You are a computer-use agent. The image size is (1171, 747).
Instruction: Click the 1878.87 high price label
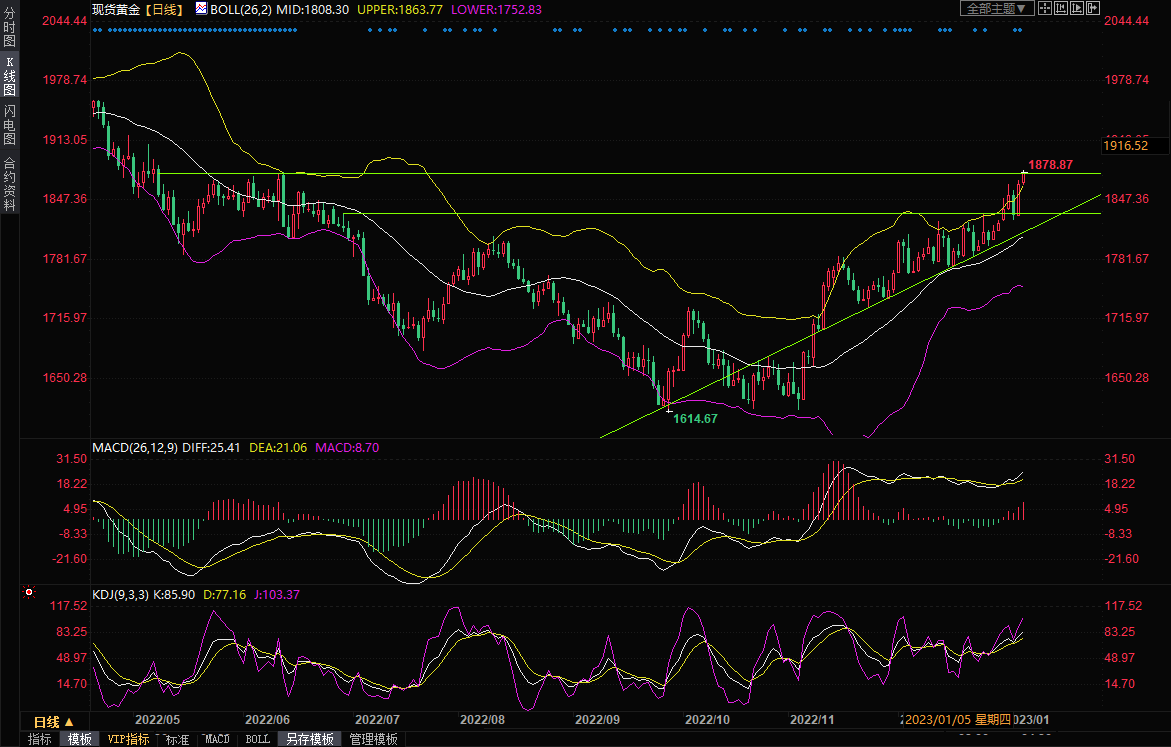[1050, 164]
